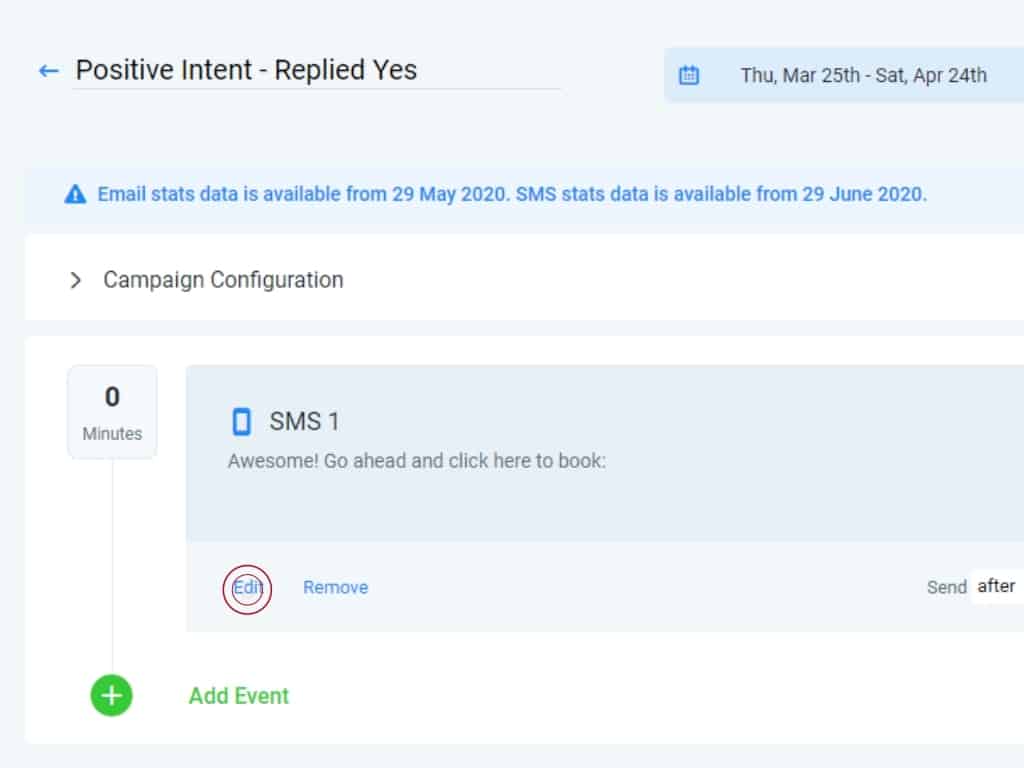Click empty area of SMS 1 card
The image size is (1024, 768).
click(700, 500)
